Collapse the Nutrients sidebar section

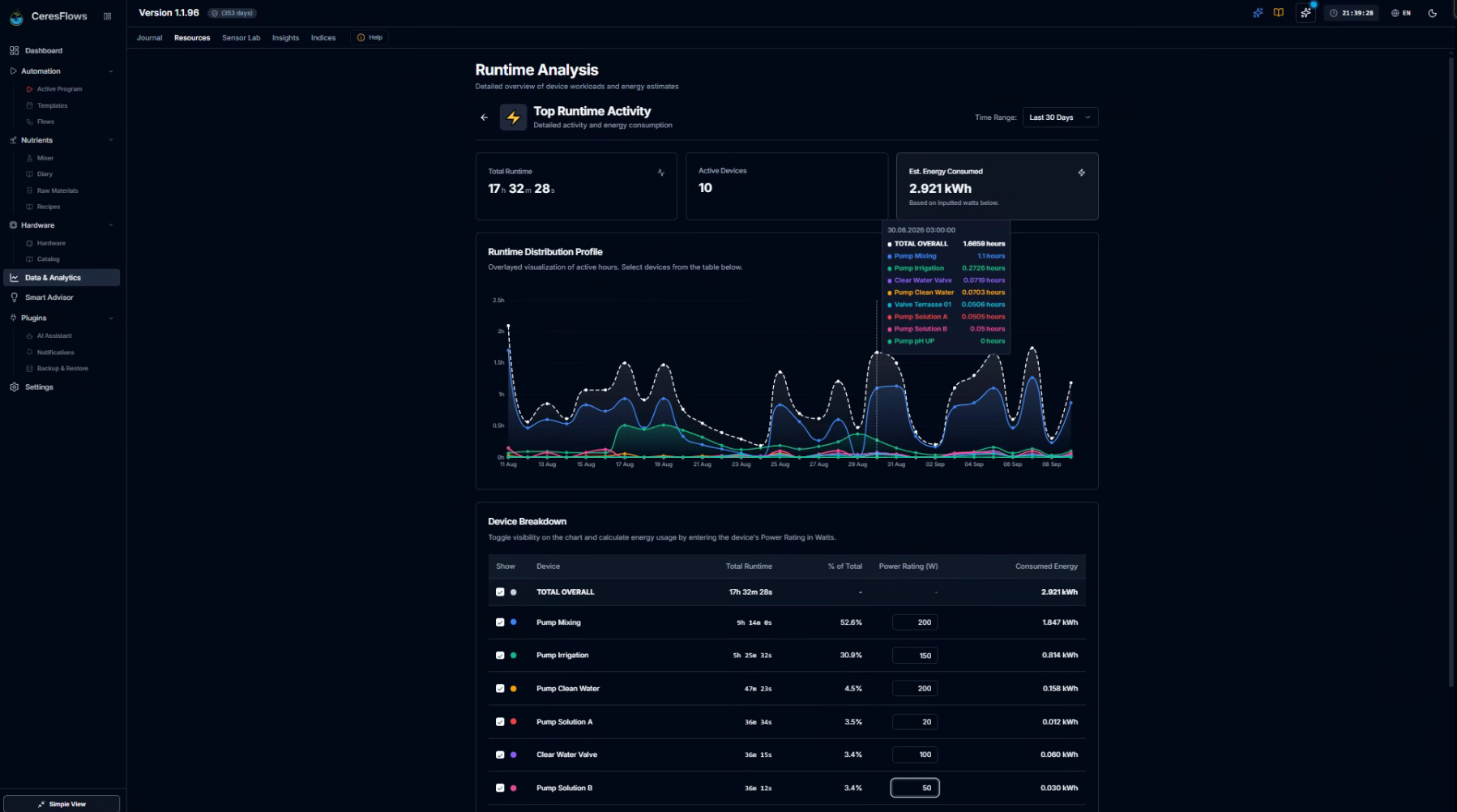111,140
